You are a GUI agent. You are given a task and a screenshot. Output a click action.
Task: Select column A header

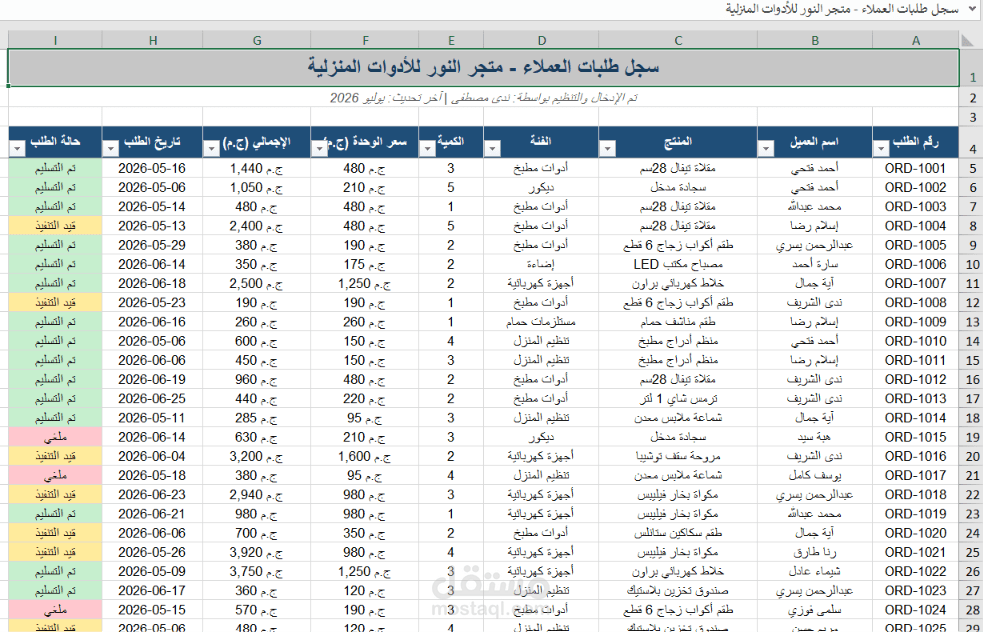(x=916, y=40)
